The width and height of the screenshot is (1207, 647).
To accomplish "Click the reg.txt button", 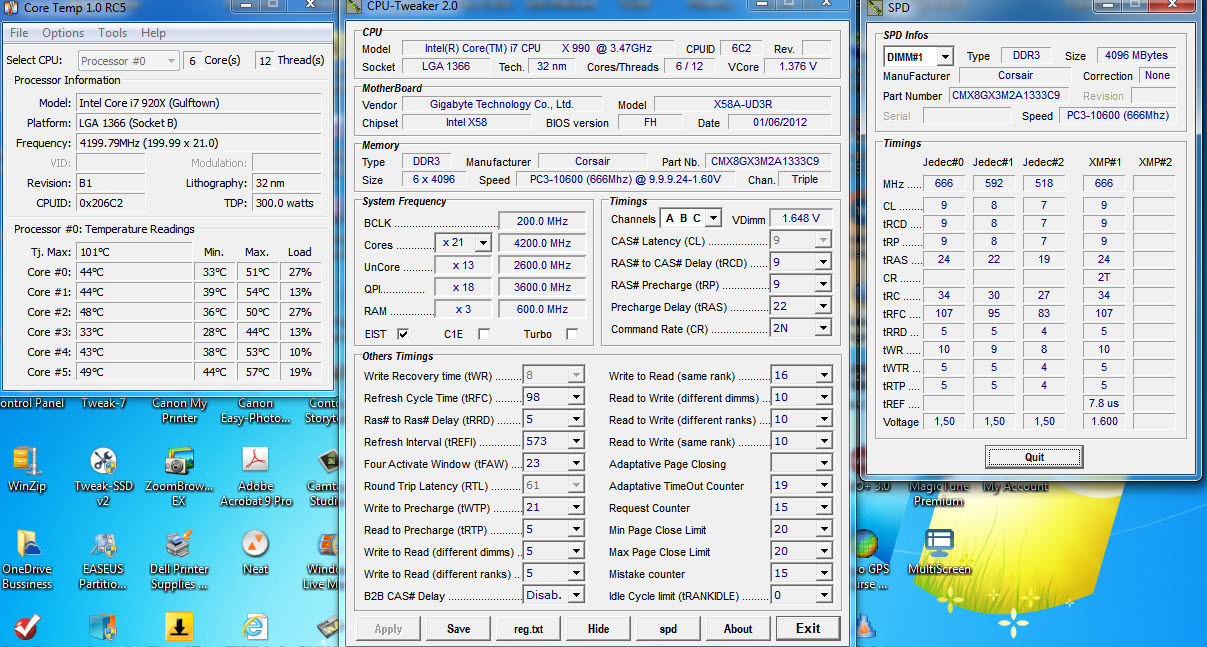I will [528, 629].
